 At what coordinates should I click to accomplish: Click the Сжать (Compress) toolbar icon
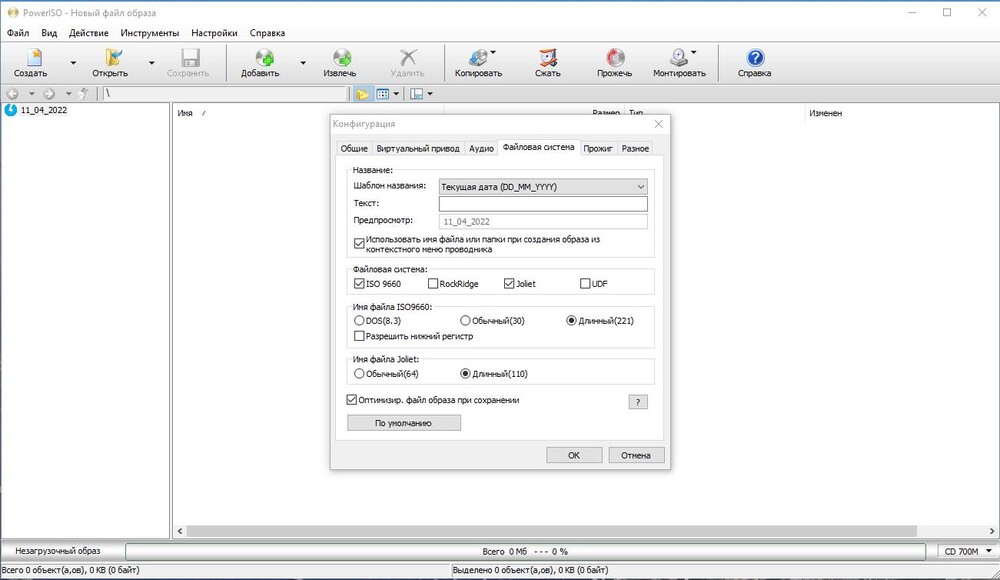click(x=548, y=59)
